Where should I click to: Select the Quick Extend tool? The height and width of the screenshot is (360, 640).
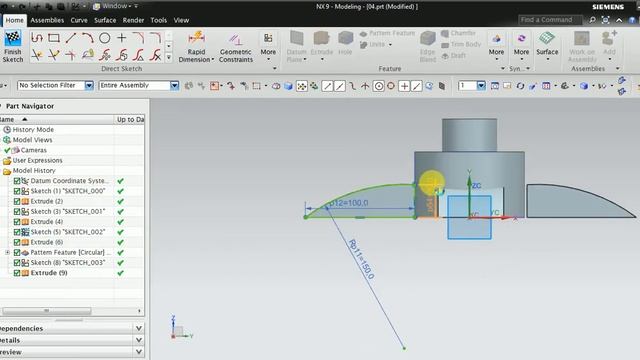(x=53, y=54)
